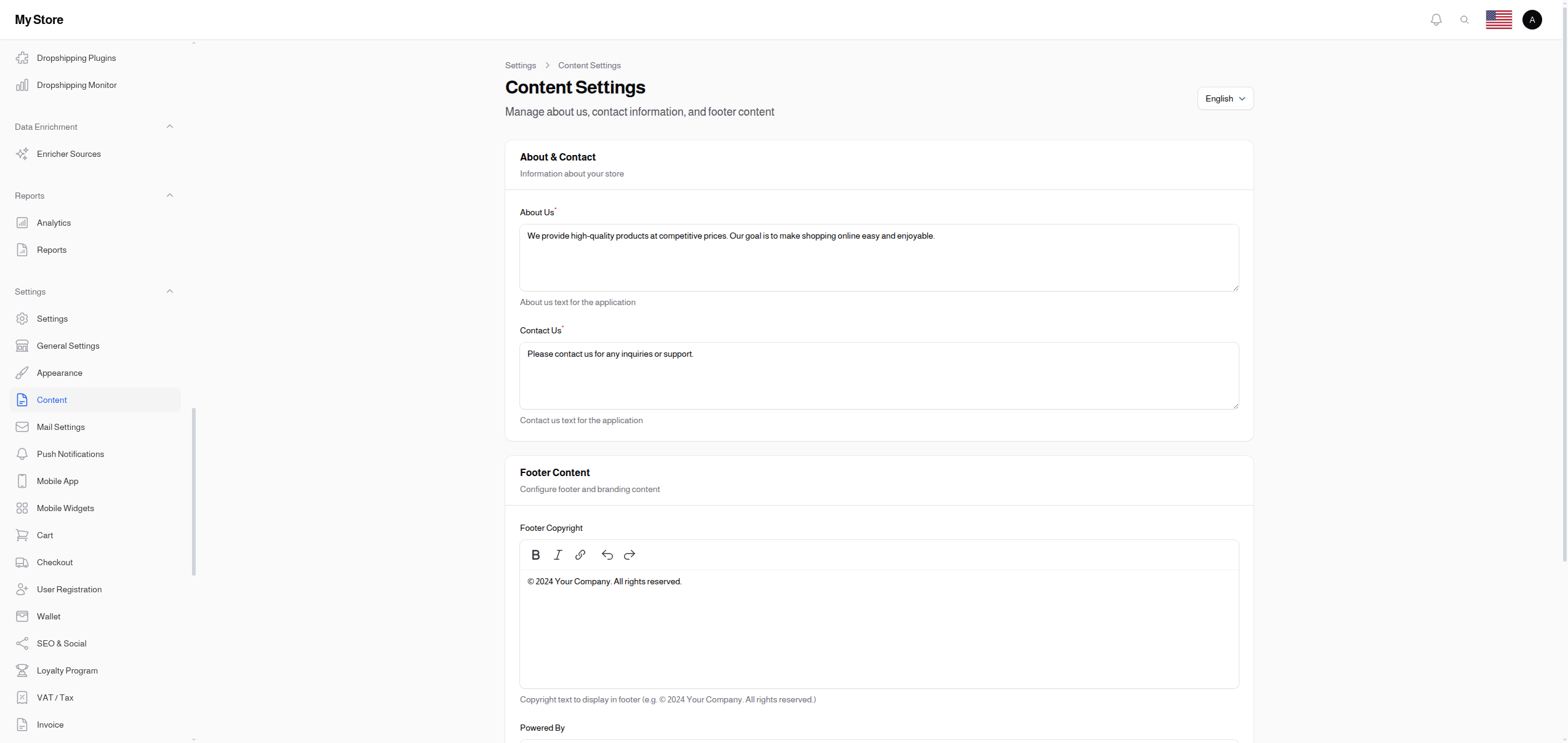Click the Analytics chart icon

22,223
